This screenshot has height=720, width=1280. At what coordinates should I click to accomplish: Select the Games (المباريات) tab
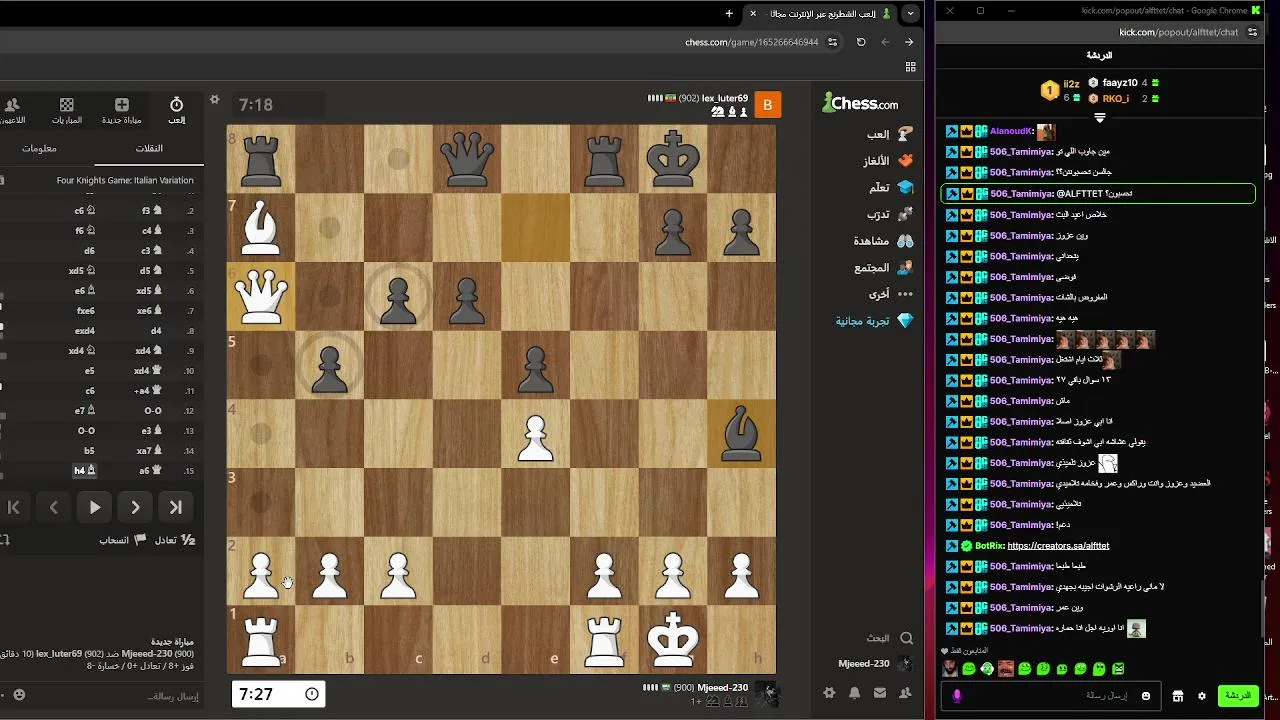click(x=67, y=110)
